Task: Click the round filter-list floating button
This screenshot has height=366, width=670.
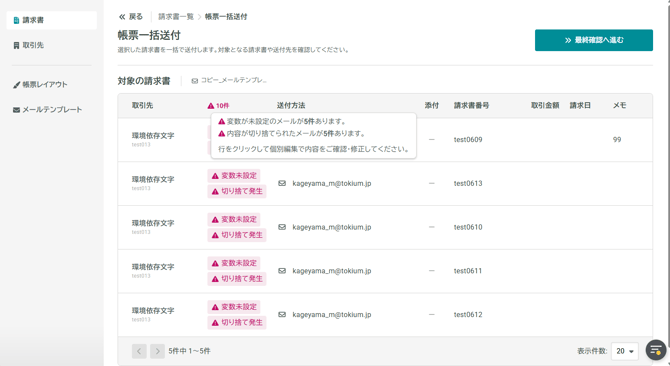Action: [x=656, y=350]
